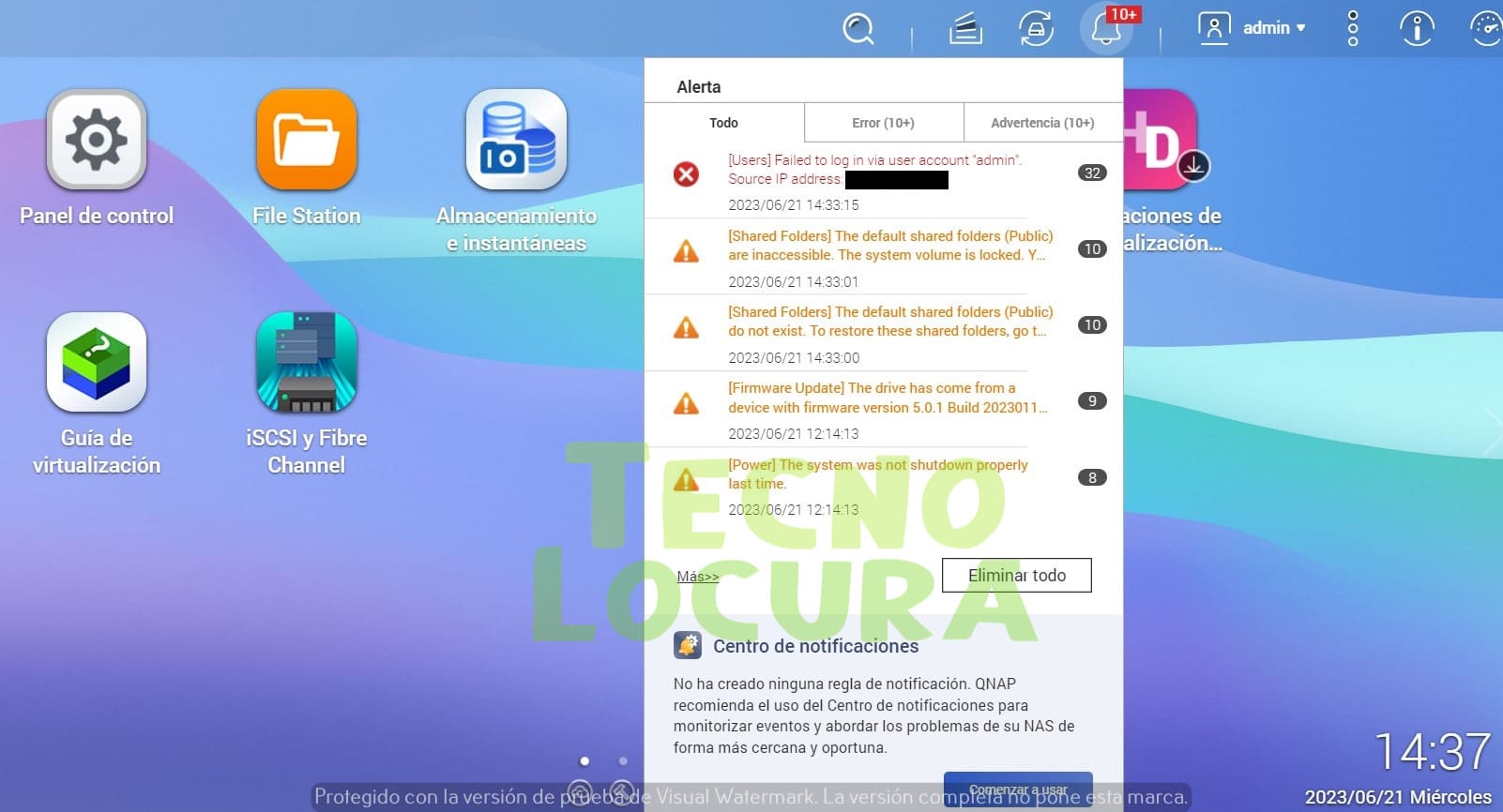This screenshot has width=1503, height=812.
Task: Click the 32 count badge on login error
Action: click(1092, 173)
